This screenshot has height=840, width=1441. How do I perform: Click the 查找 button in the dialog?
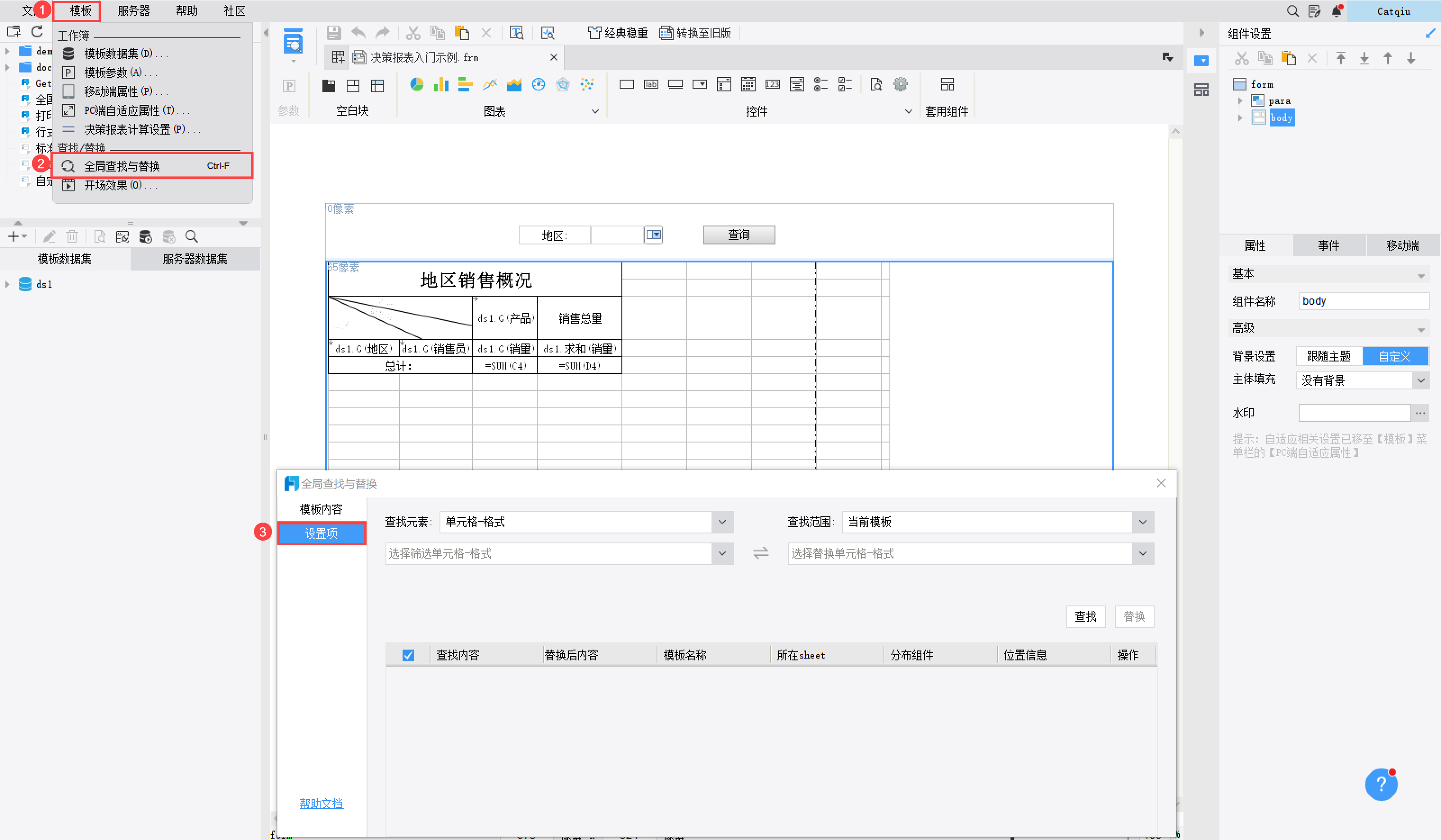click(1085, 616)
